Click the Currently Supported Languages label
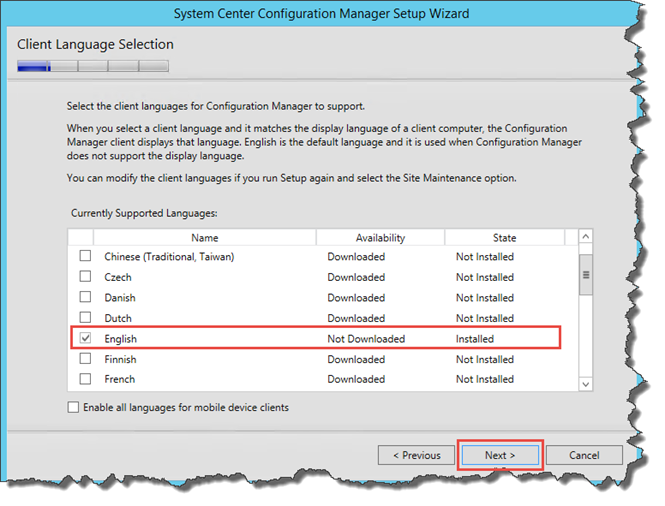The image size is (665, 506). tap(144, 213)
